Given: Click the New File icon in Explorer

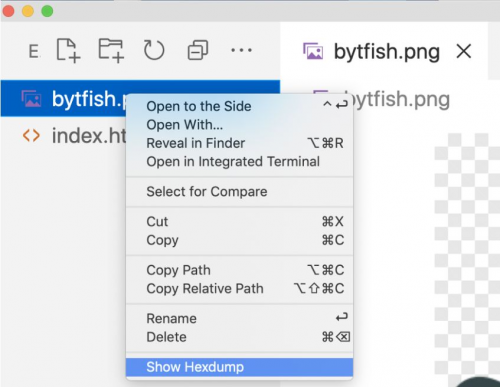Looking at the screenshot, I should click(x=68, y=50).
